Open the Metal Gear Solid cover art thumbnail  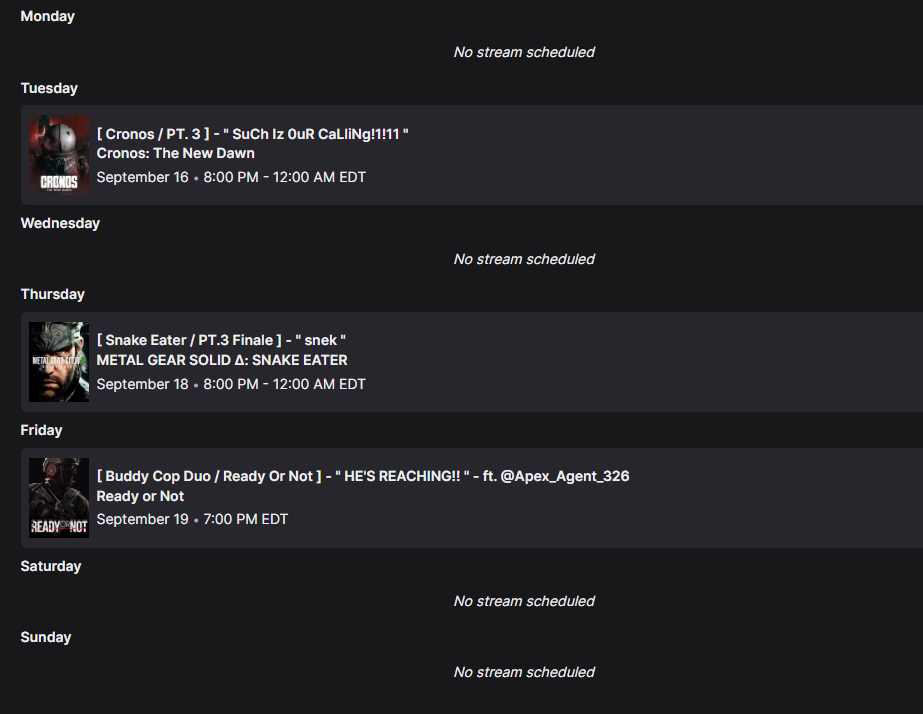(59, 362)
